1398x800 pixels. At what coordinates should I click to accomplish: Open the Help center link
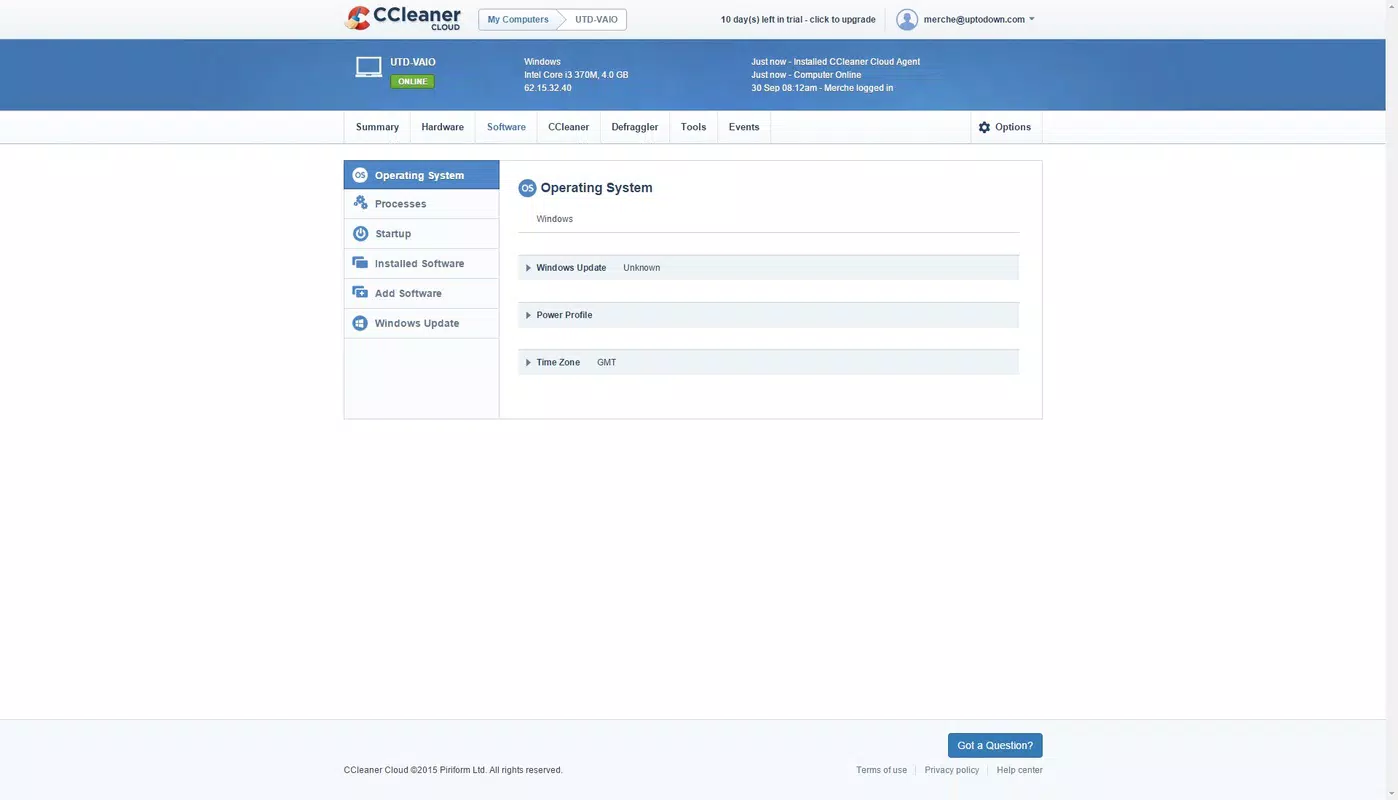1019,770
